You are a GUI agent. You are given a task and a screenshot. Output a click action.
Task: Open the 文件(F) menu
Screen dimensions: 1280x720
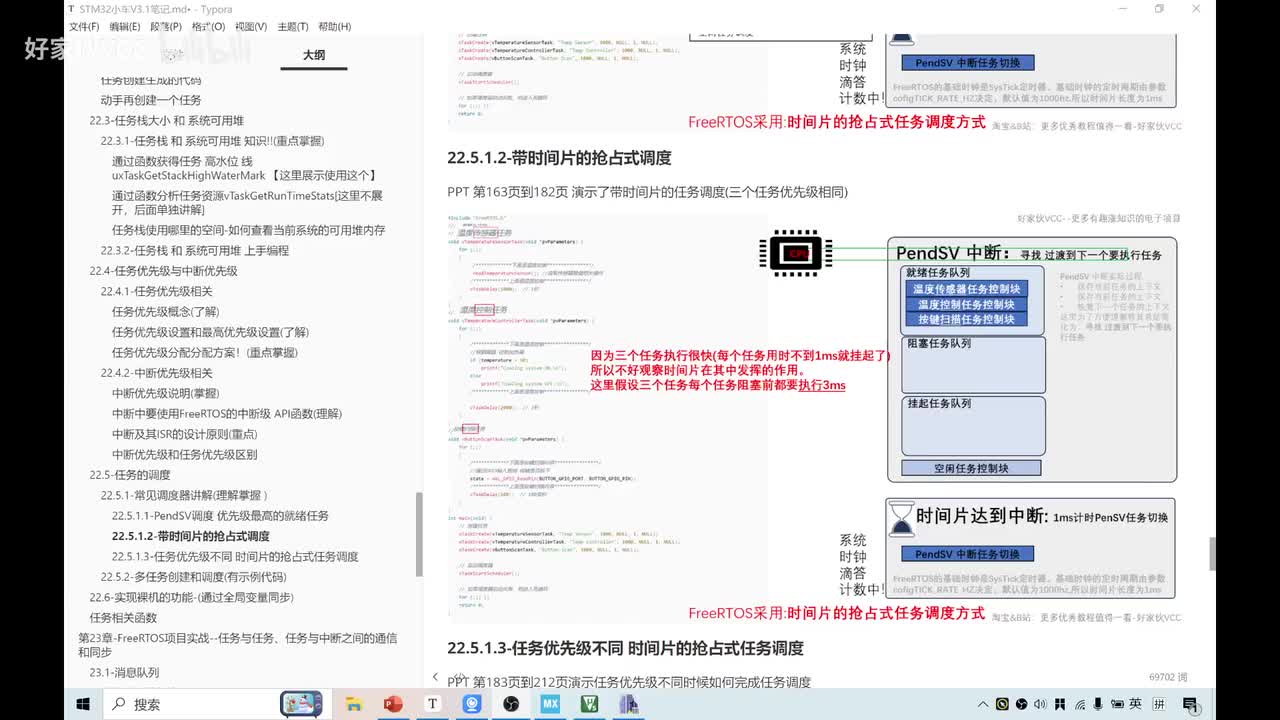83,27
